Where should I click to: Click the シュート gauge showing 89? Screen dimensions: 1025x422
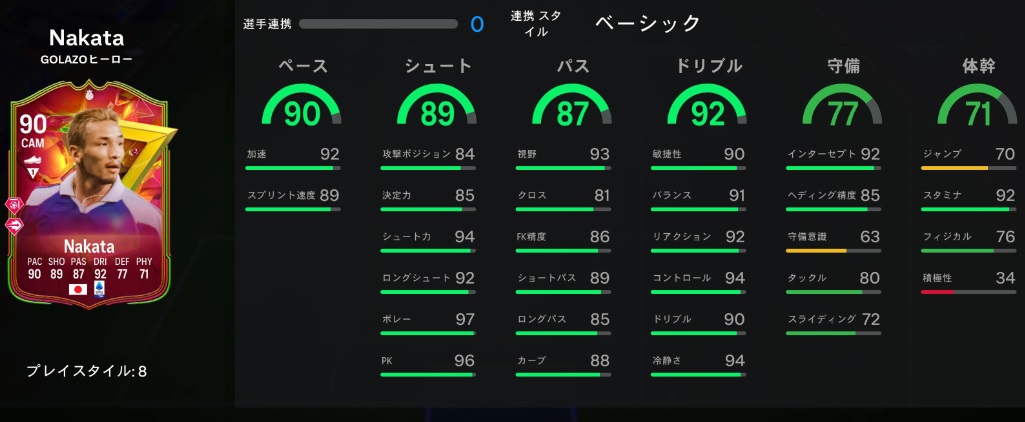click(437, 109)
